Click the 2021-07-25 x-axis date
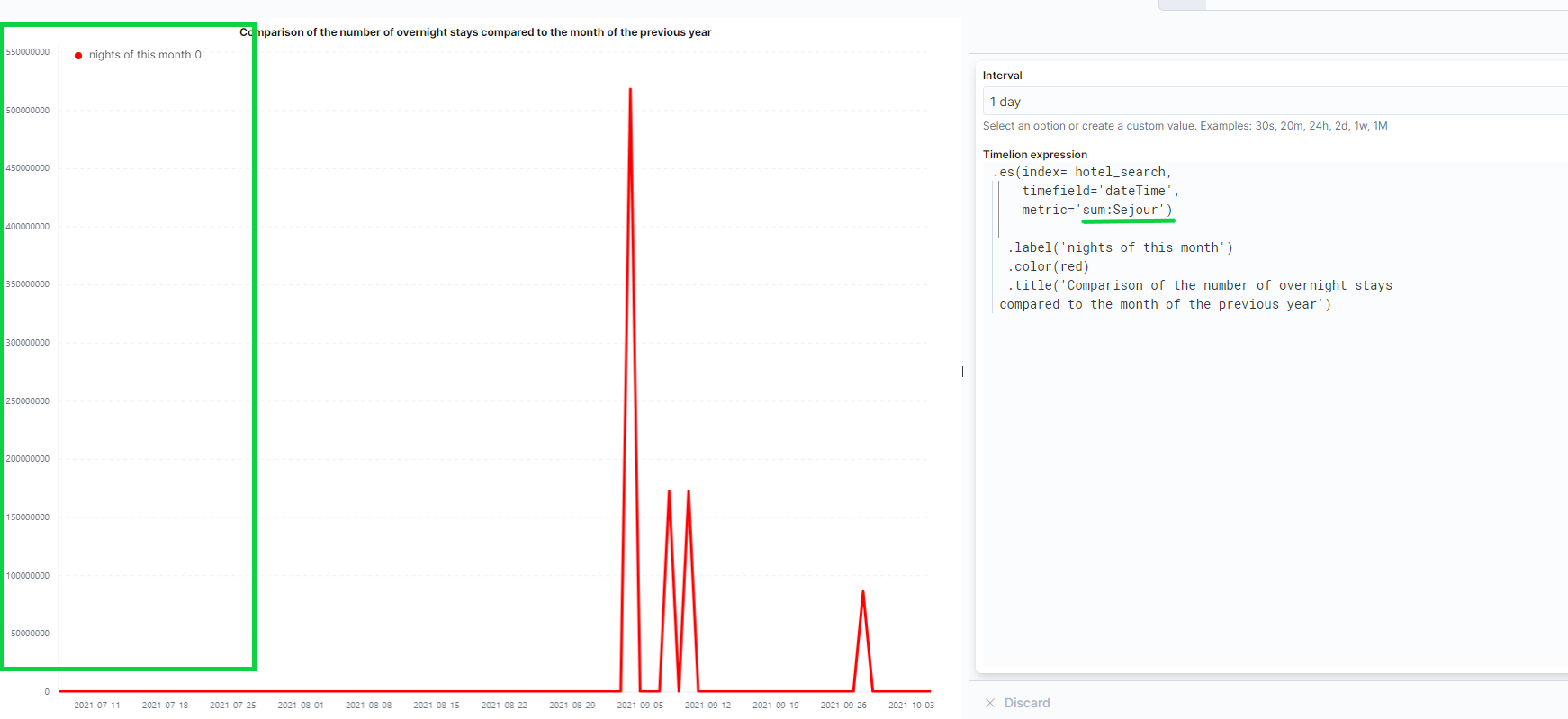The width and height of the screenshot is (1568, 719). point(233,706)
